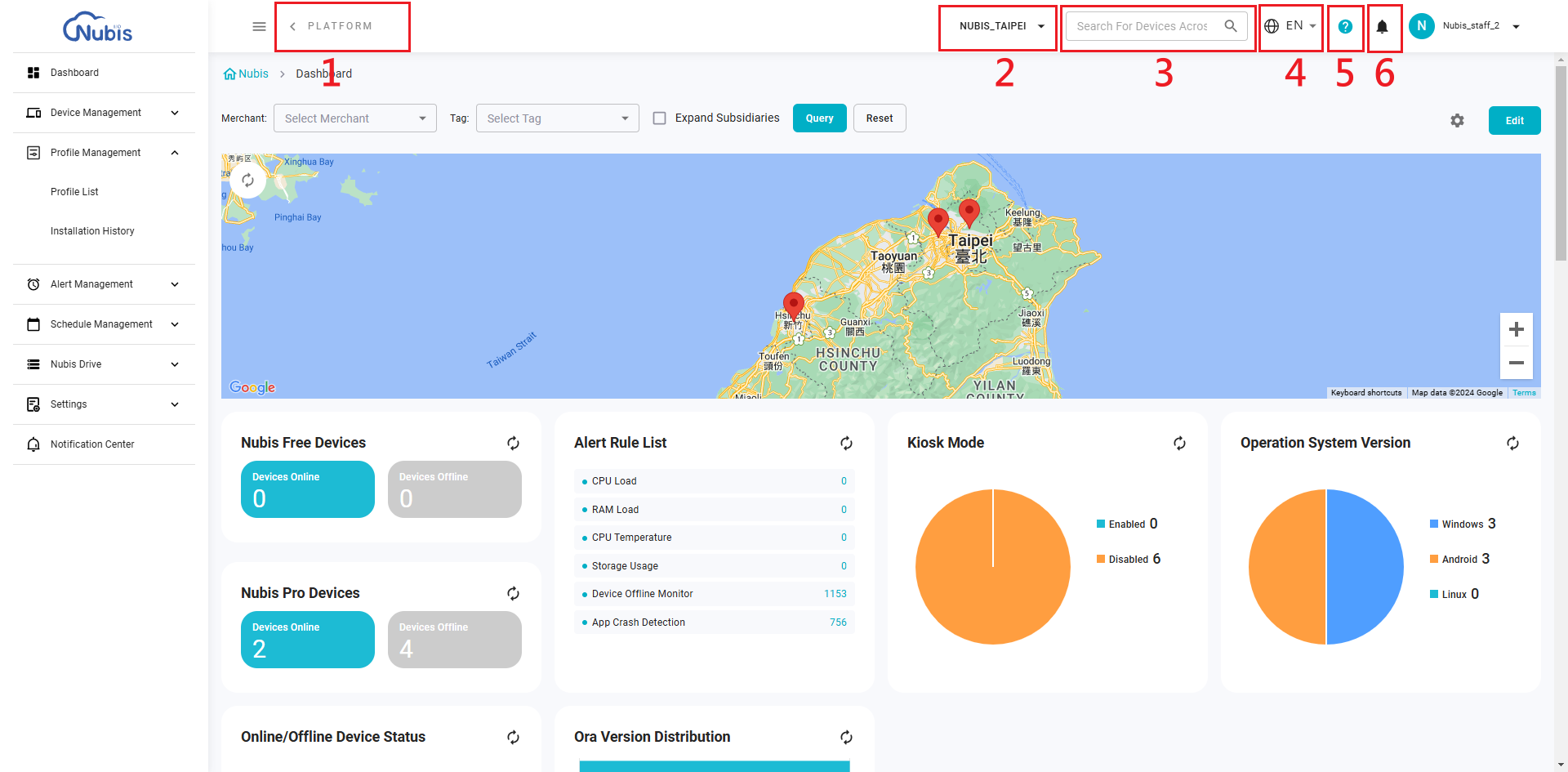Expand the Device Management menu

tap(105, 113)
